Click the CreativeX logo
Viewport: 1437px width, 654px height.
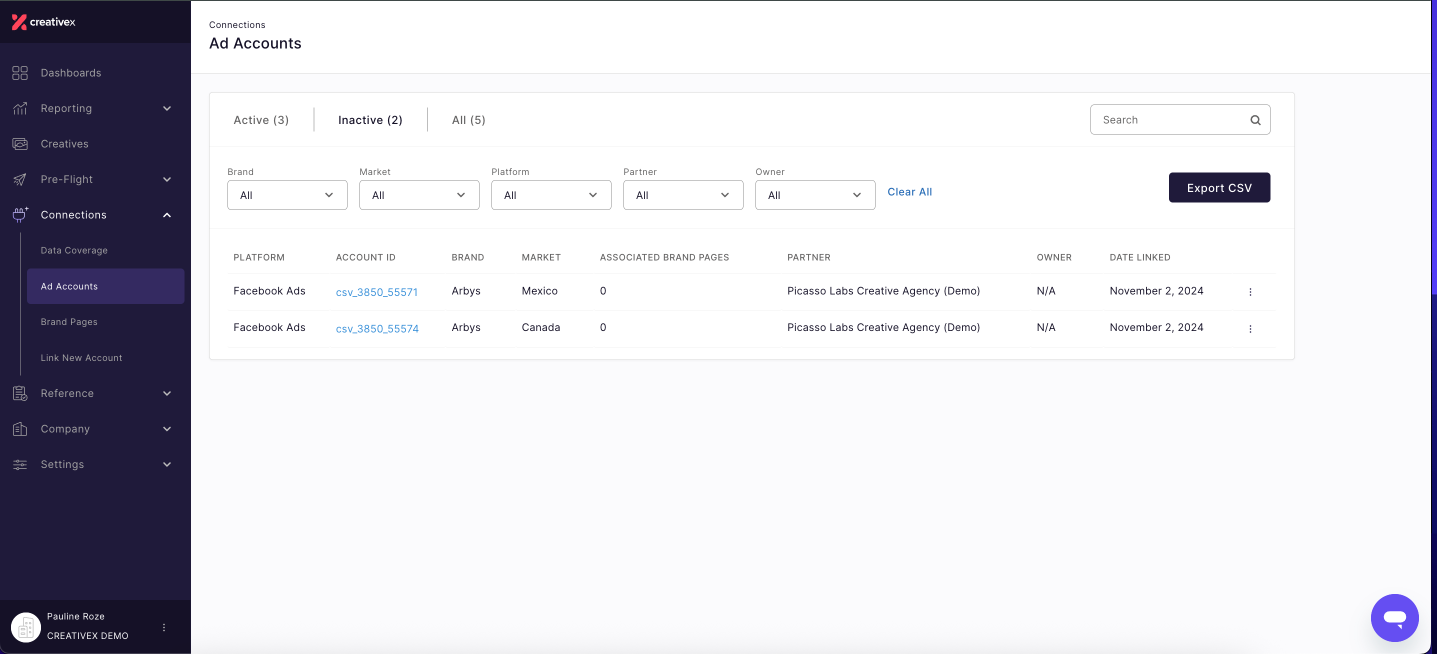tap(43, 22)
